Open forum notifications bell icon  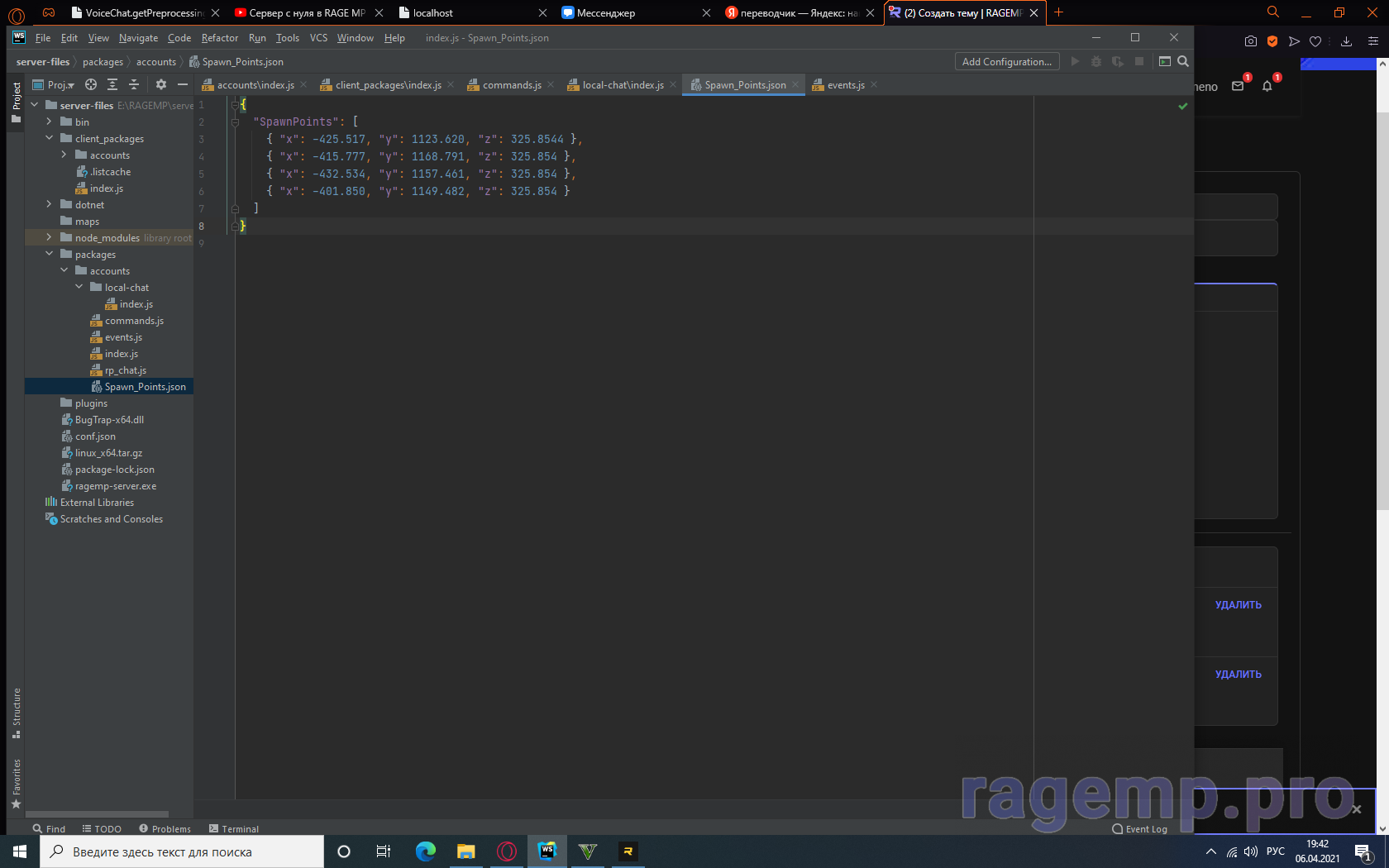[1267, 86]
